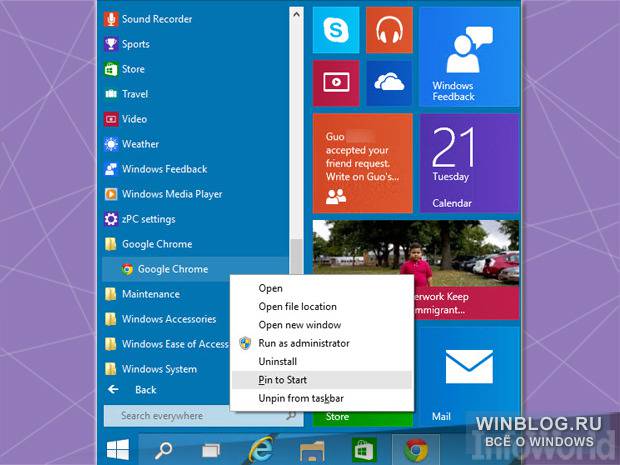This screenshot has width=620, height=465.
Task: Open the Weather app
Action: tap(132, 144)
